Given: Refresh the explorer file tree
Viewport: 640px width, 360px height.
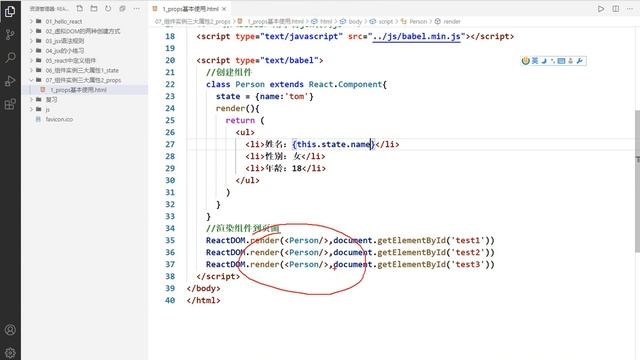Looking at the screenshot, I should (x=108, y=8).
